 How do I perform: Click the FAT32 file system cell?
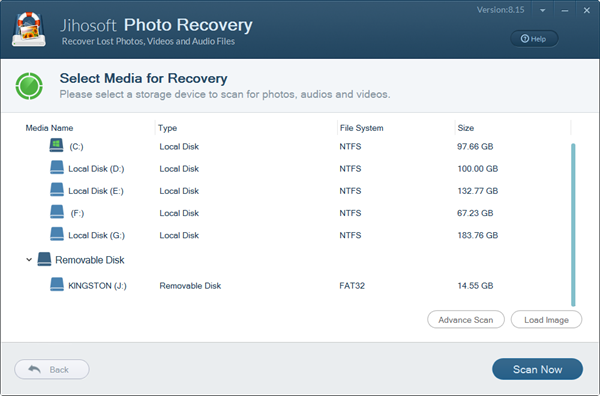pos(352,286)
